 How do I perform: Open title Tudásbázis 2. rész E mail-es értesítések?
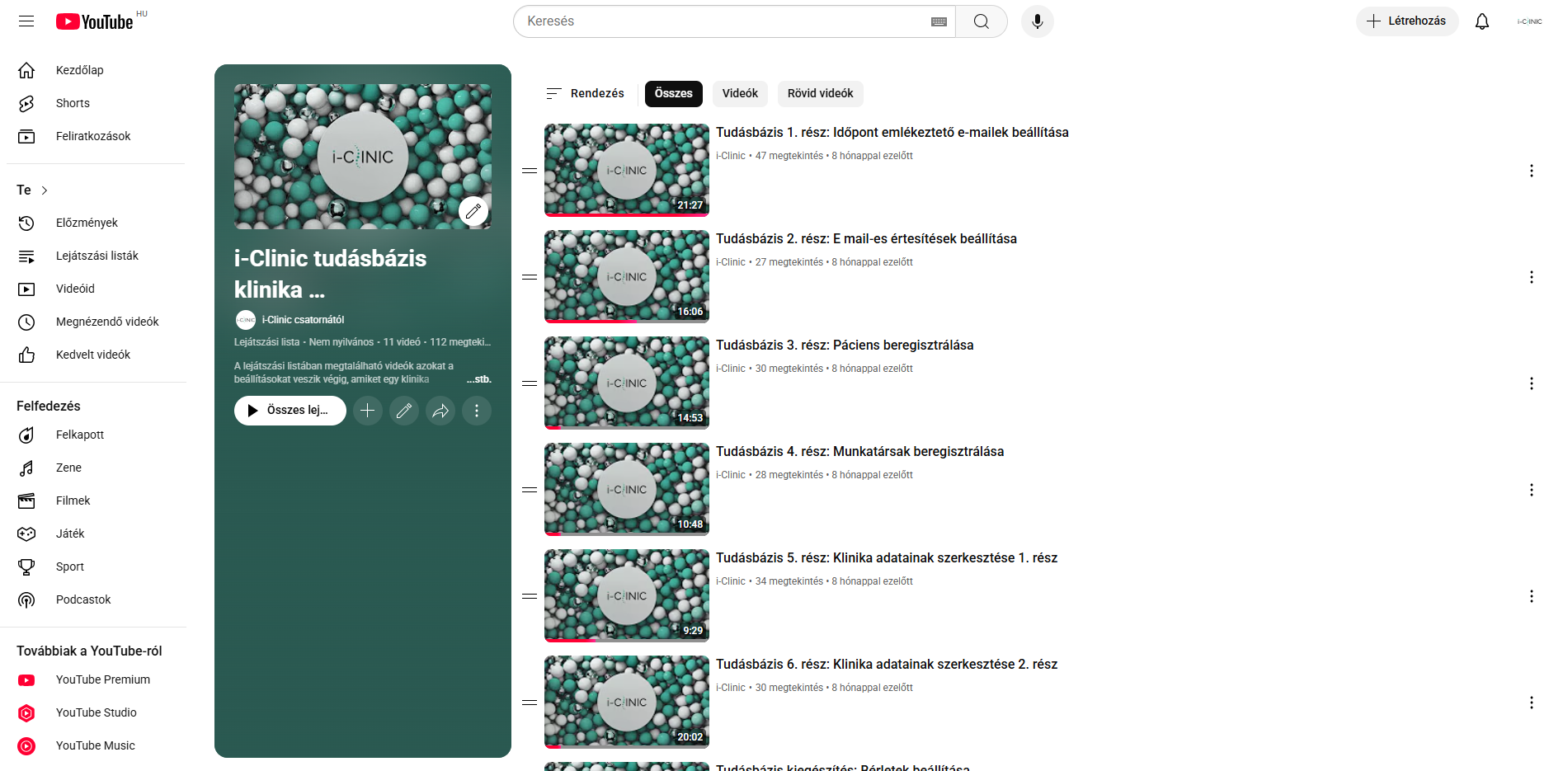866,239
